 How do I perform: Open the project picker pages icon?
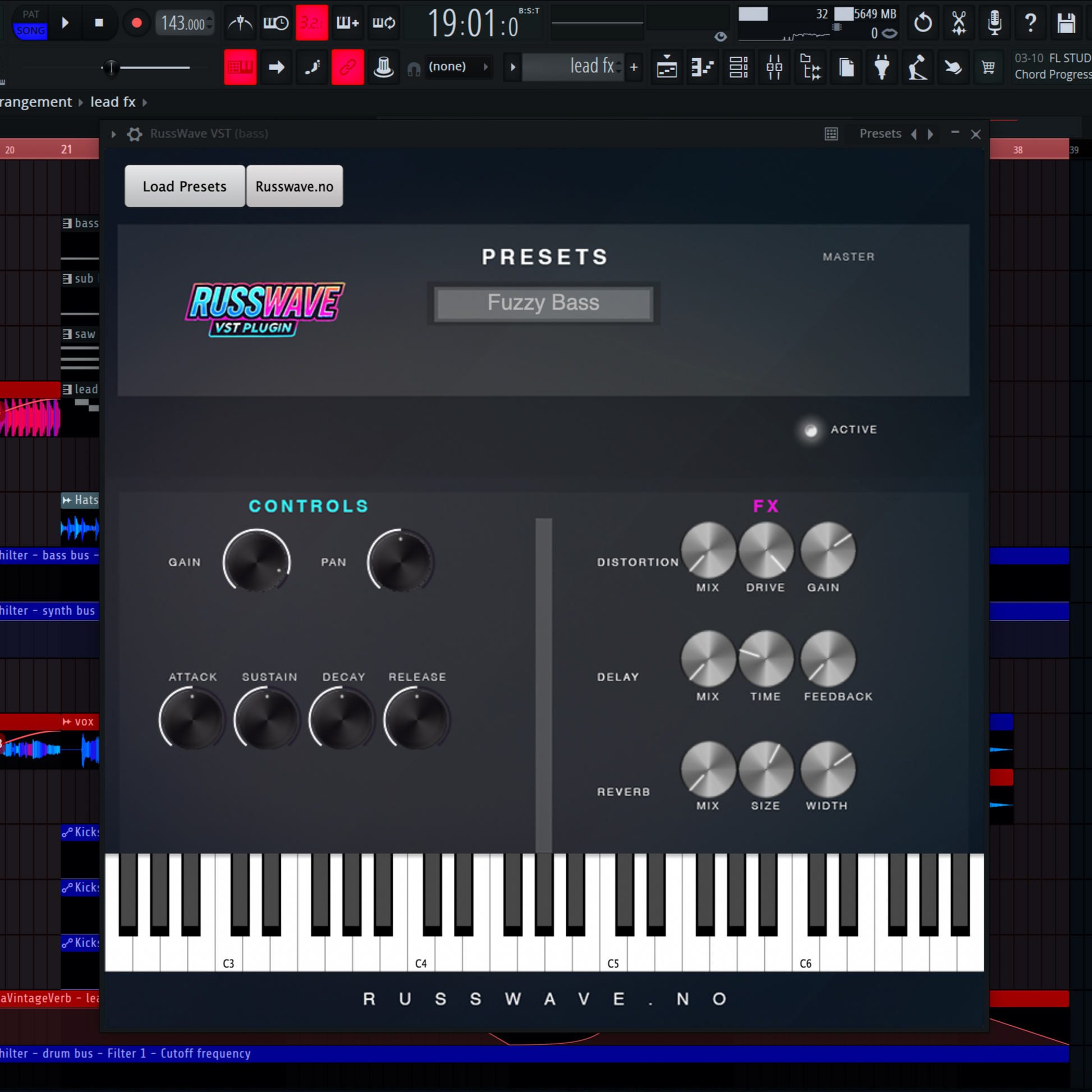click(x=846, y=67)
